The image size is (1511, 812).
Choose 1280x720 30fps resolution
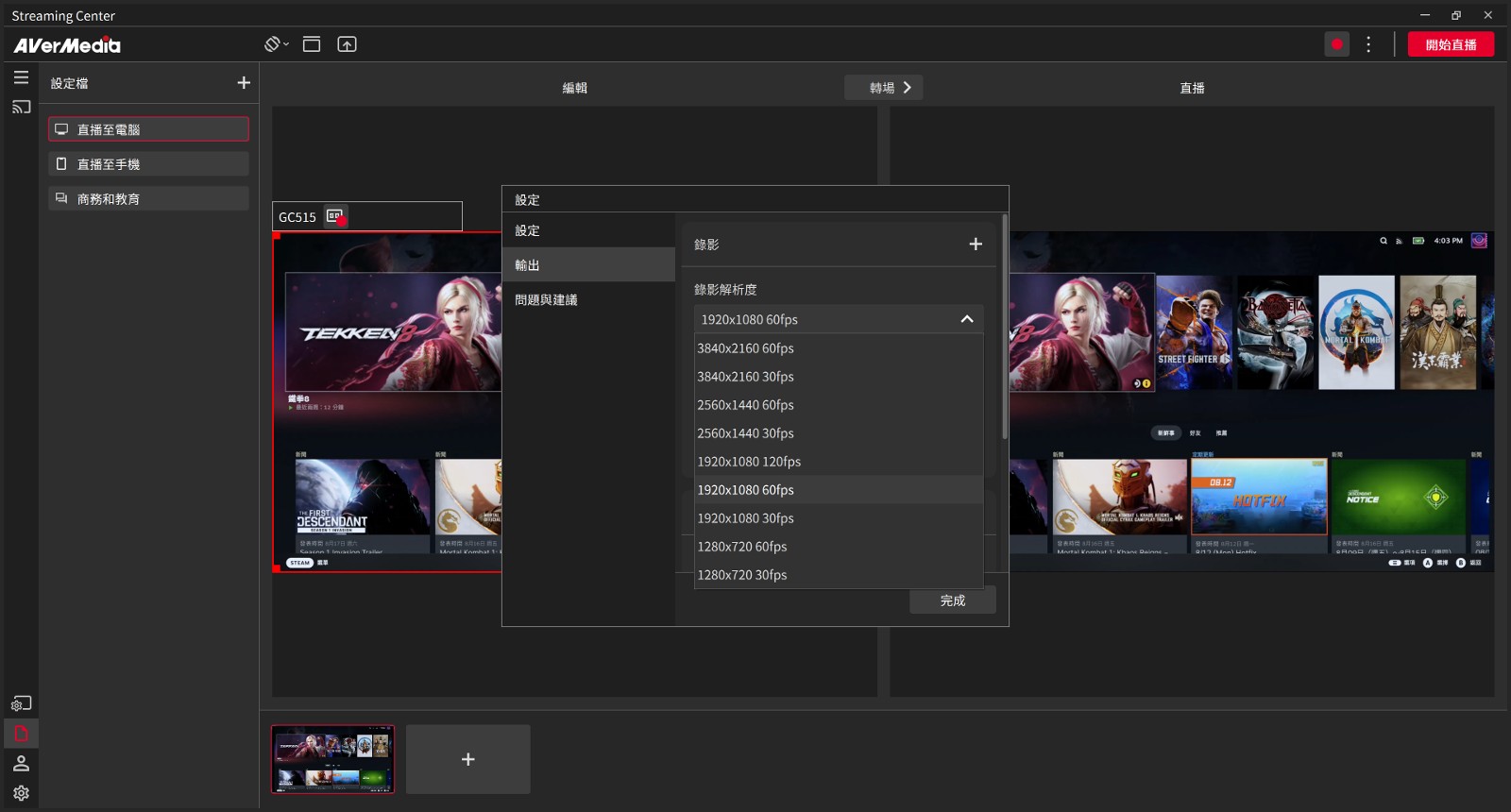839,575
